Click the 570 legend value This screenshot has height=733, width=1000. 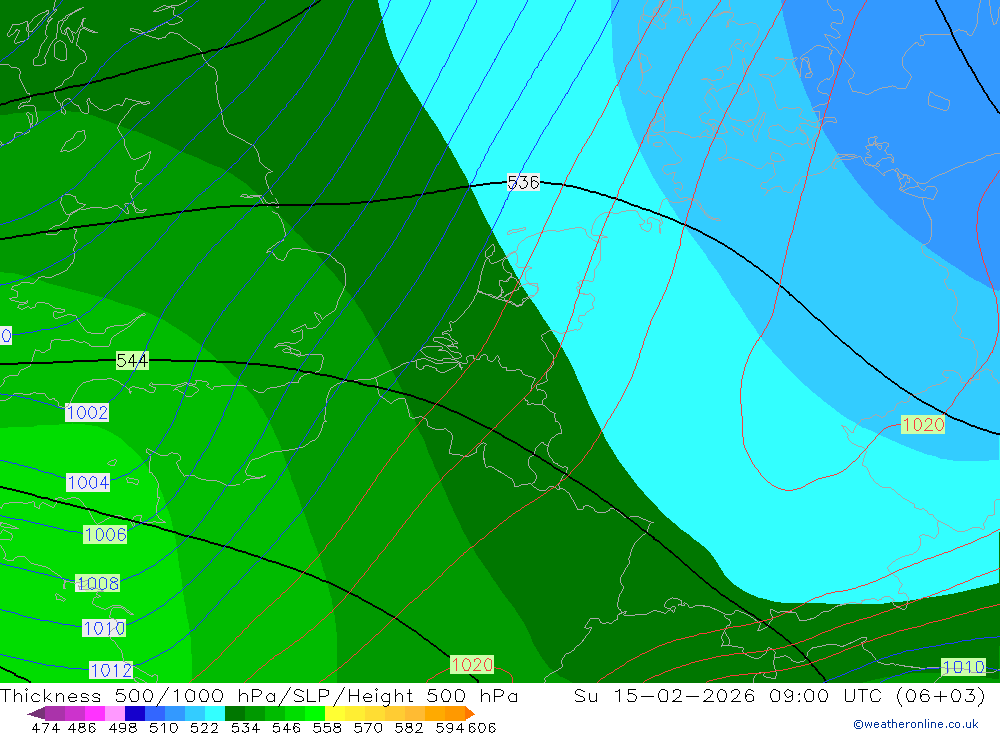(368, 728)
